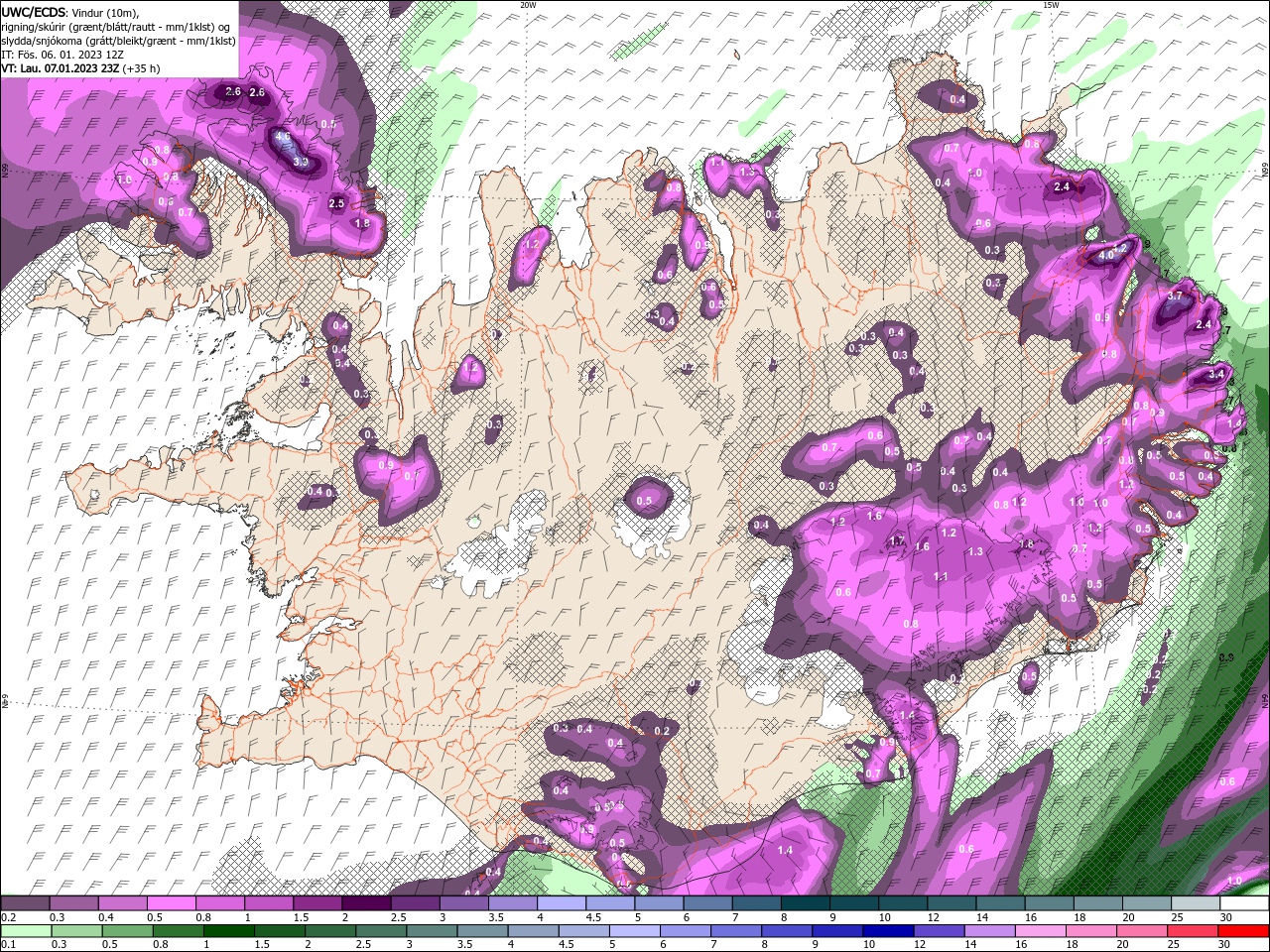Click the '20W' longitude label

[529, 5]
